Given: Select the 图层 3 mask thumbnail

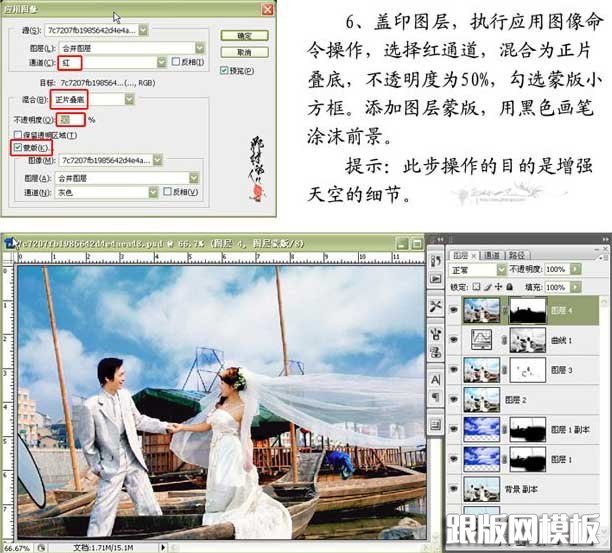Looking at the screenshot, I should (x=528, y=370).
